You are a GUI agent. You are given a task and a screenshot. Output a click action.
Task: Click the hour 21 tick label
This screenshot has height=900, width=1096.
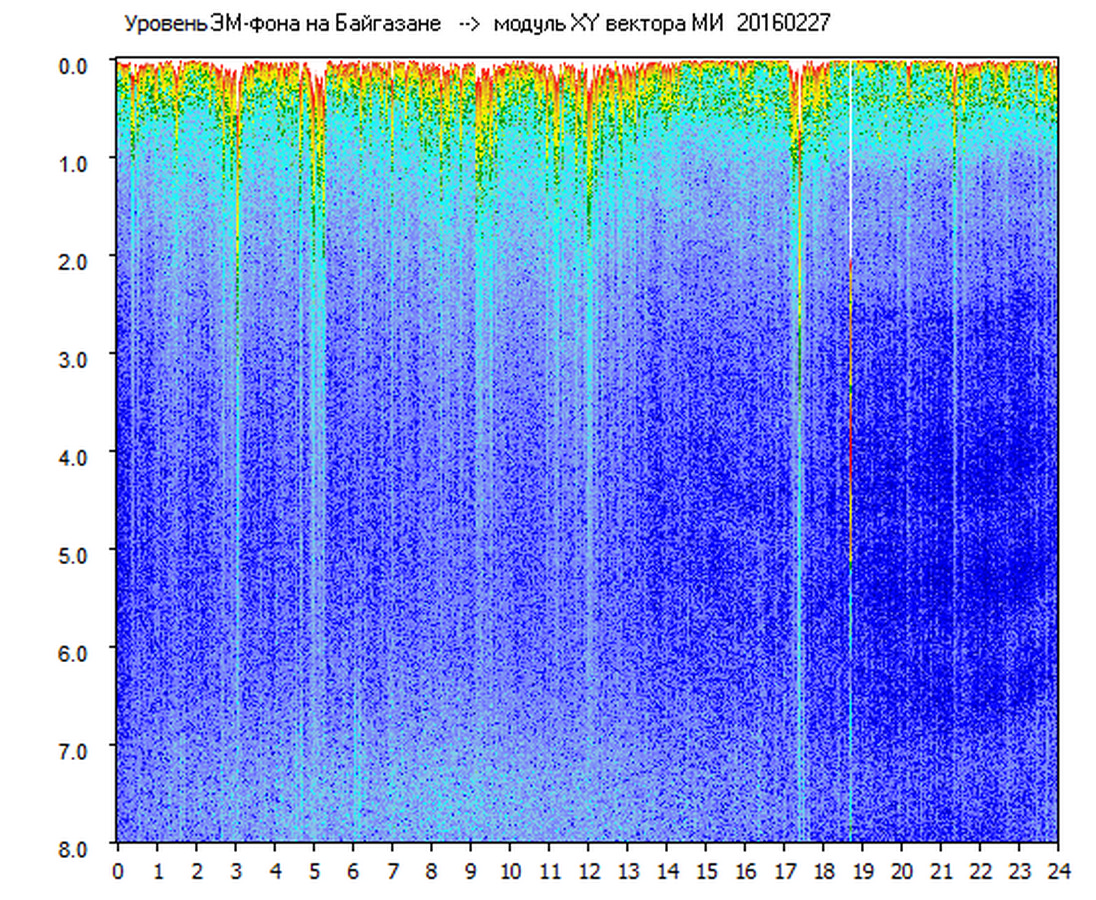point(941,871)
